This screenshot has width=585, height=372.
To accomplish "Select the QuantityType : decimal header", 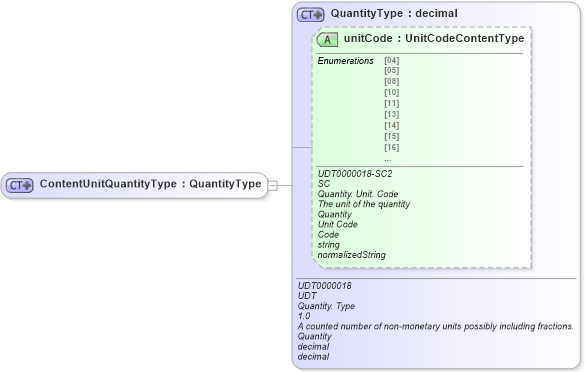I will [394, 13].
